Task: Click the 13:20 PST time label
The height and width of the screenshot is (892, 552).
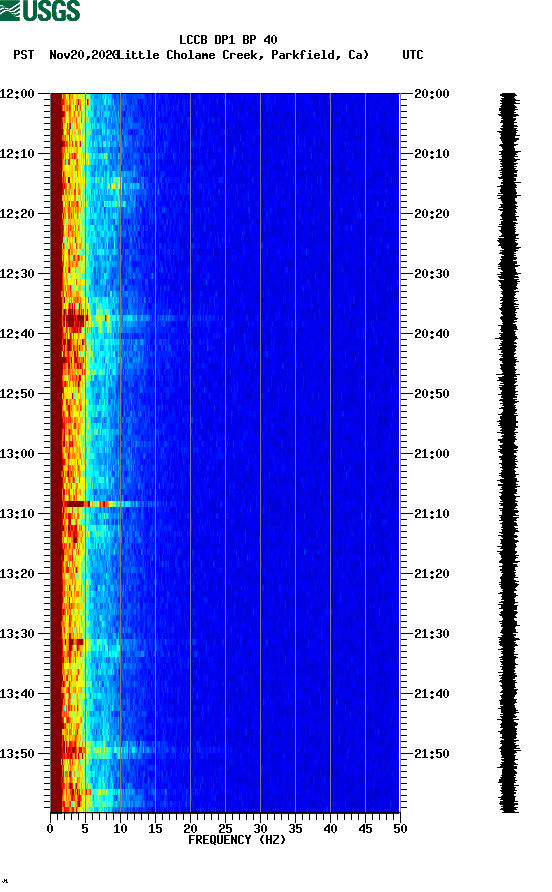Action: tap(18, 574)
